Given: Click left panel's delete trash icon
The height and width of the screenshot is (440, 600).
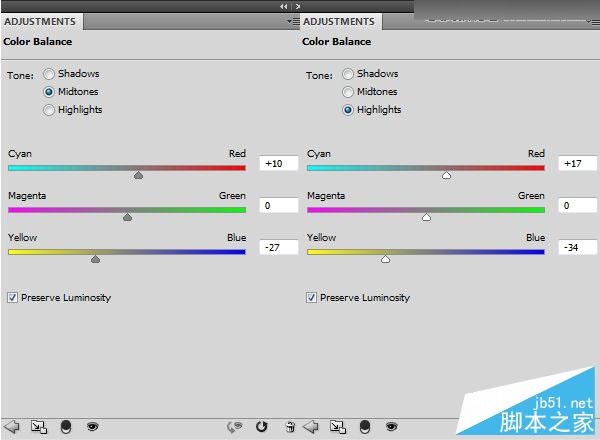Looking at the screenshot, I should [290, 427].
